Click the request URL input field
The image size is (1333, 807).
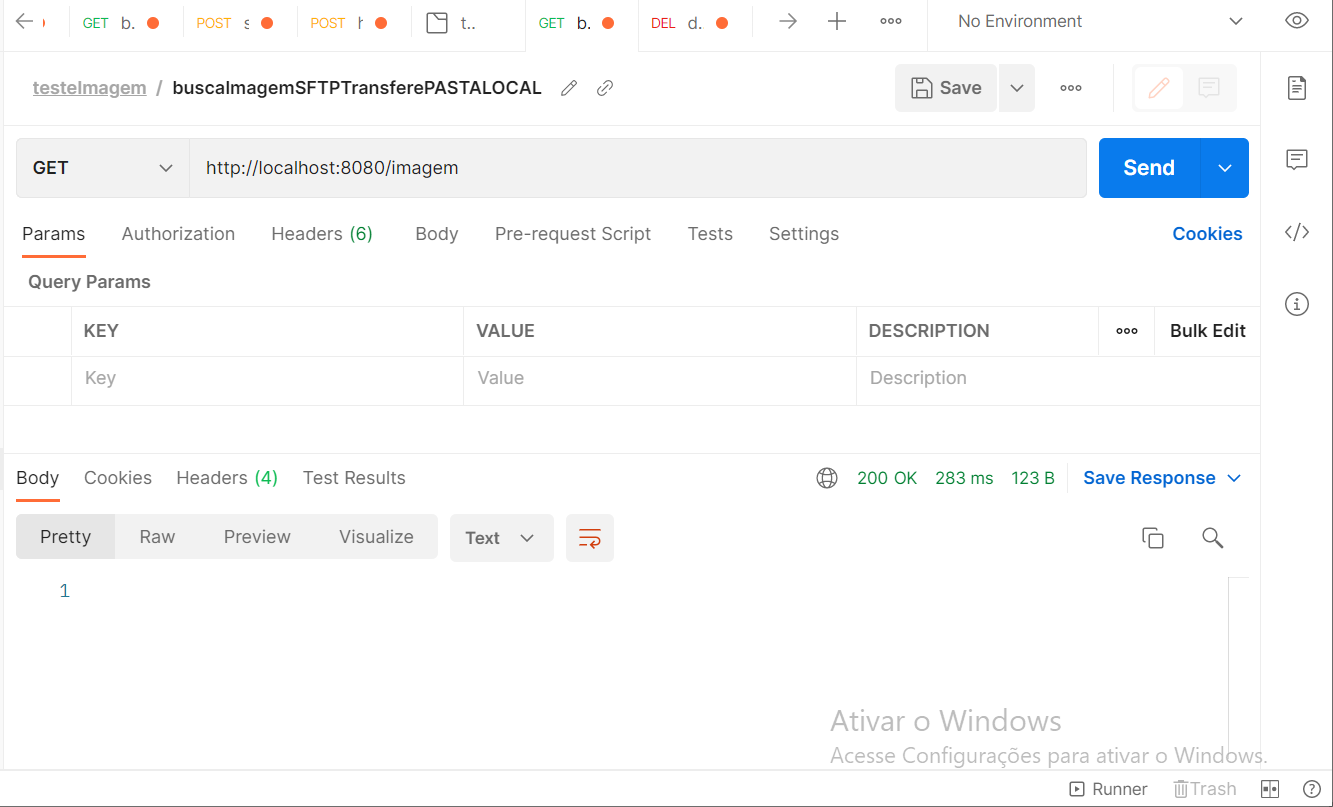[638, 168]
